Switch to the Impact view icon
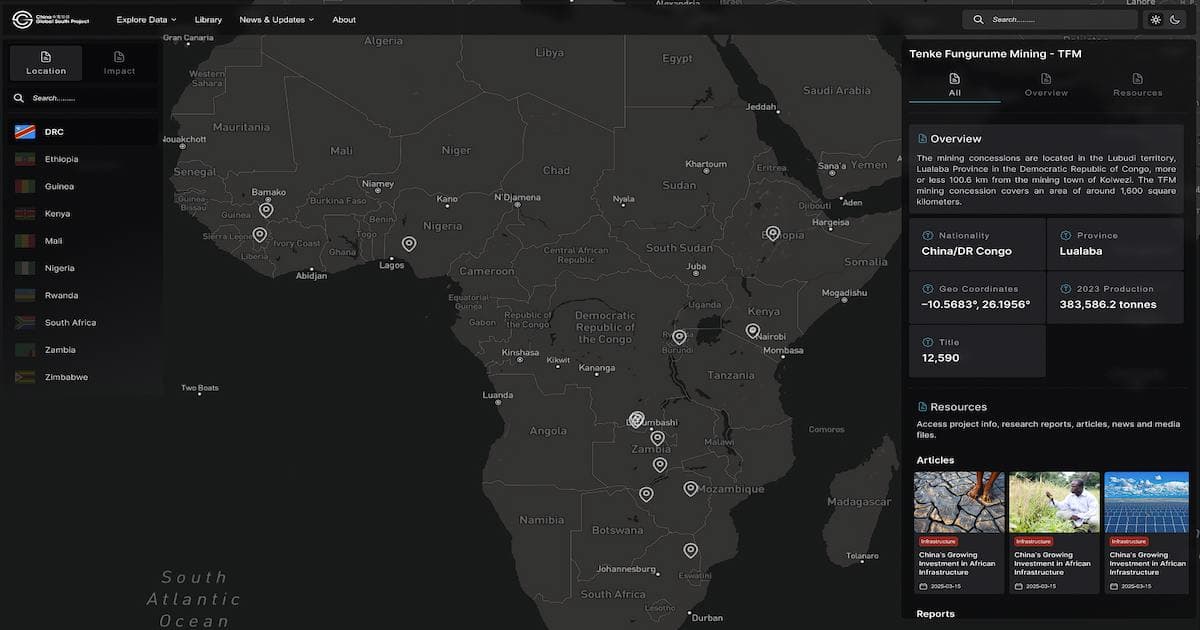Image resolution: width=1200 pixels, height=630 pixels. coord(118,57)
